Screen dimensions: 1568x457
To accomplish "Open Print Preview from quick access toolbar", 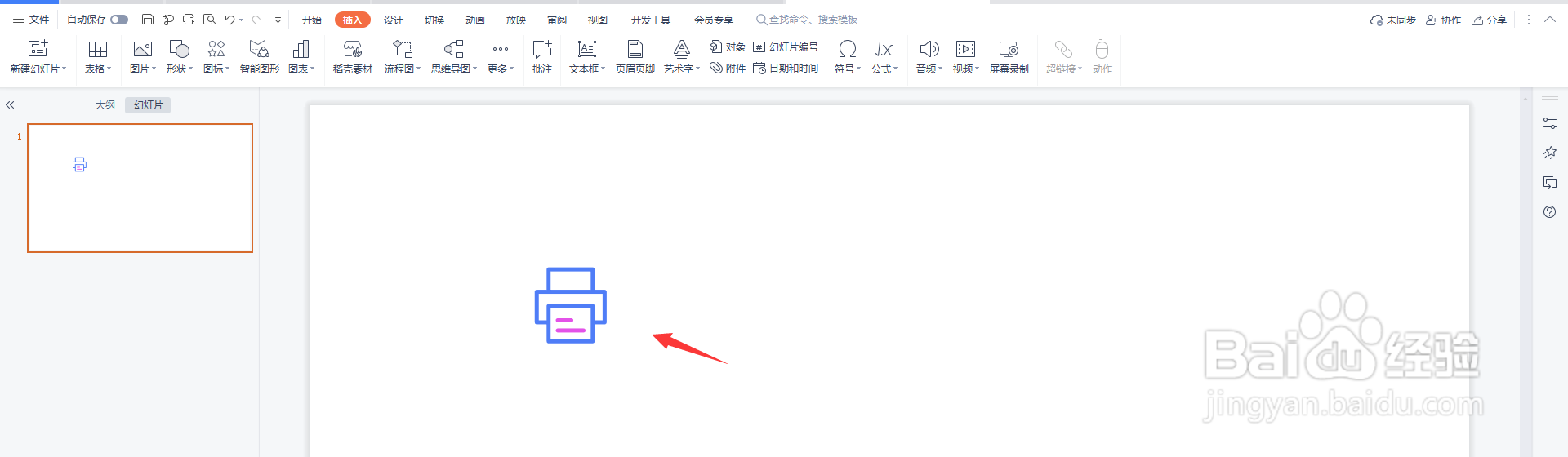I will 209,20.
